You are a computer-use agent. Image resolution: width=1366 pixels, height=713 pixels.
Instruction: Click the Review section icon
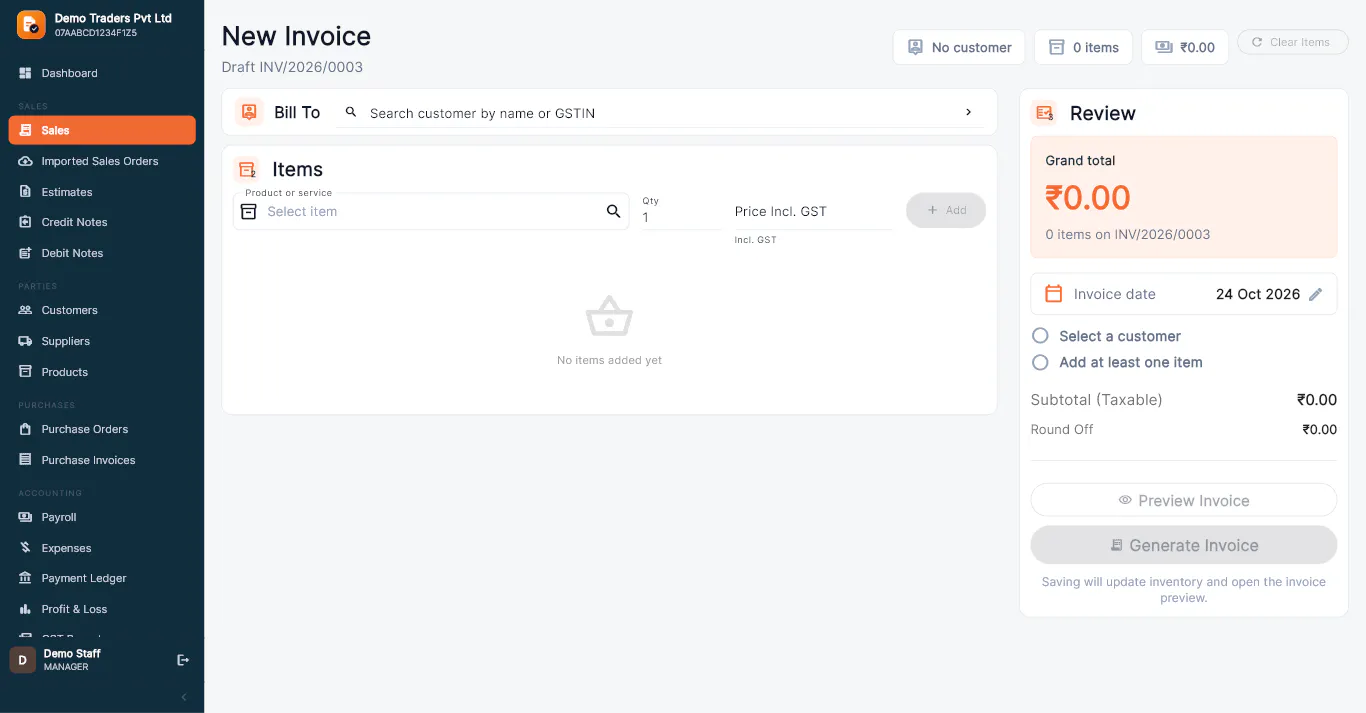pos(1045,113)
